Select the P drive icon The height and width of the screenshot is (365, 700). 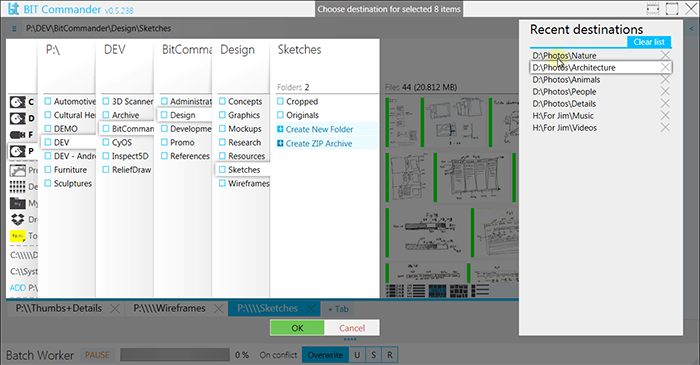click(x=17, y=151)
